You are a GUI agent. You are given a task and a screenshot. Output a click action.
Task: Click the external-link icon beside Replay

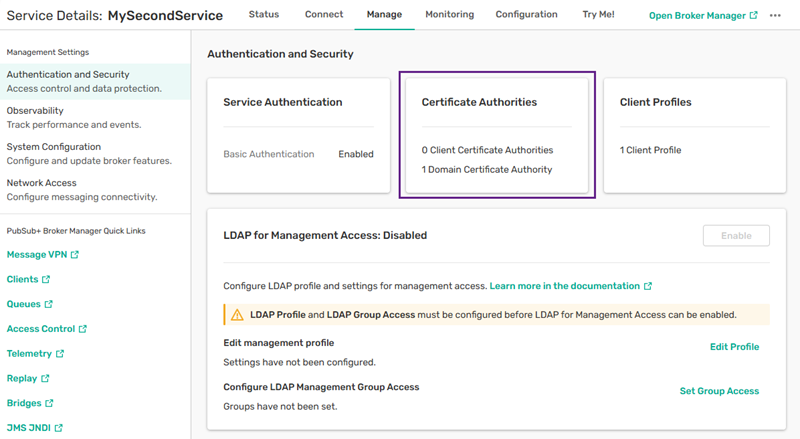point(45,379)
